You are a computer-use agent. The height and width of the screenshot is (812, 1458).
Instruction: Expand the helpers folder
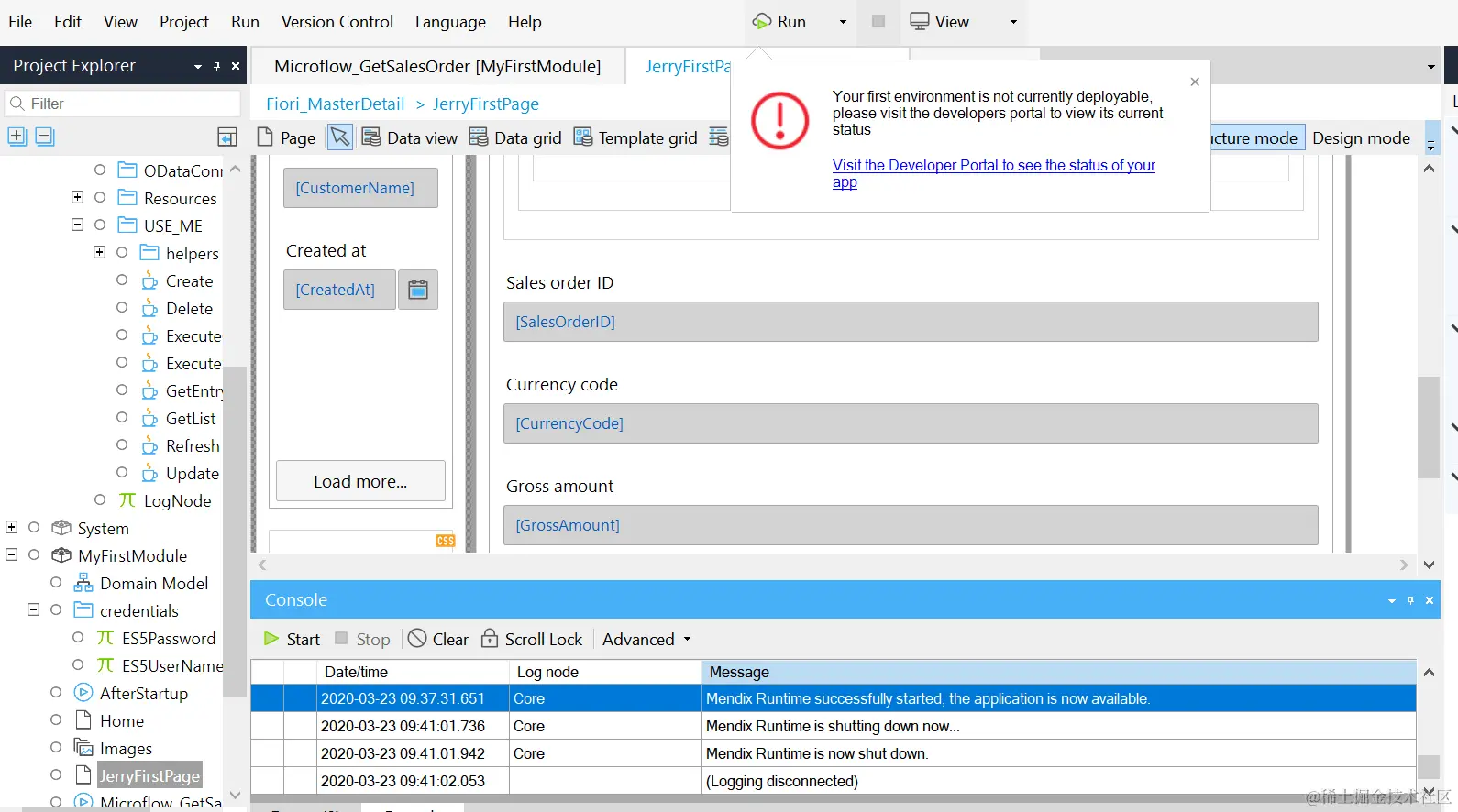pyautogui.click(x=100, y=252)
